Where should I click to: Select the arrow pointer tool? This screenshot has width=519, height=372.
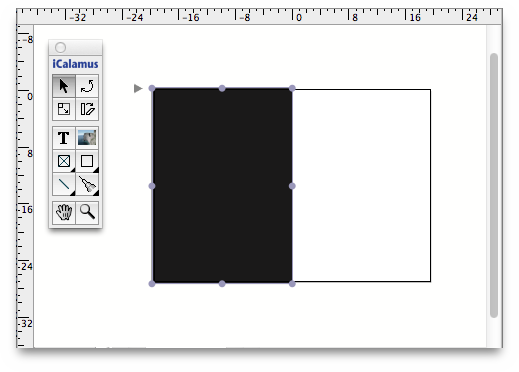tap(64, 86)
